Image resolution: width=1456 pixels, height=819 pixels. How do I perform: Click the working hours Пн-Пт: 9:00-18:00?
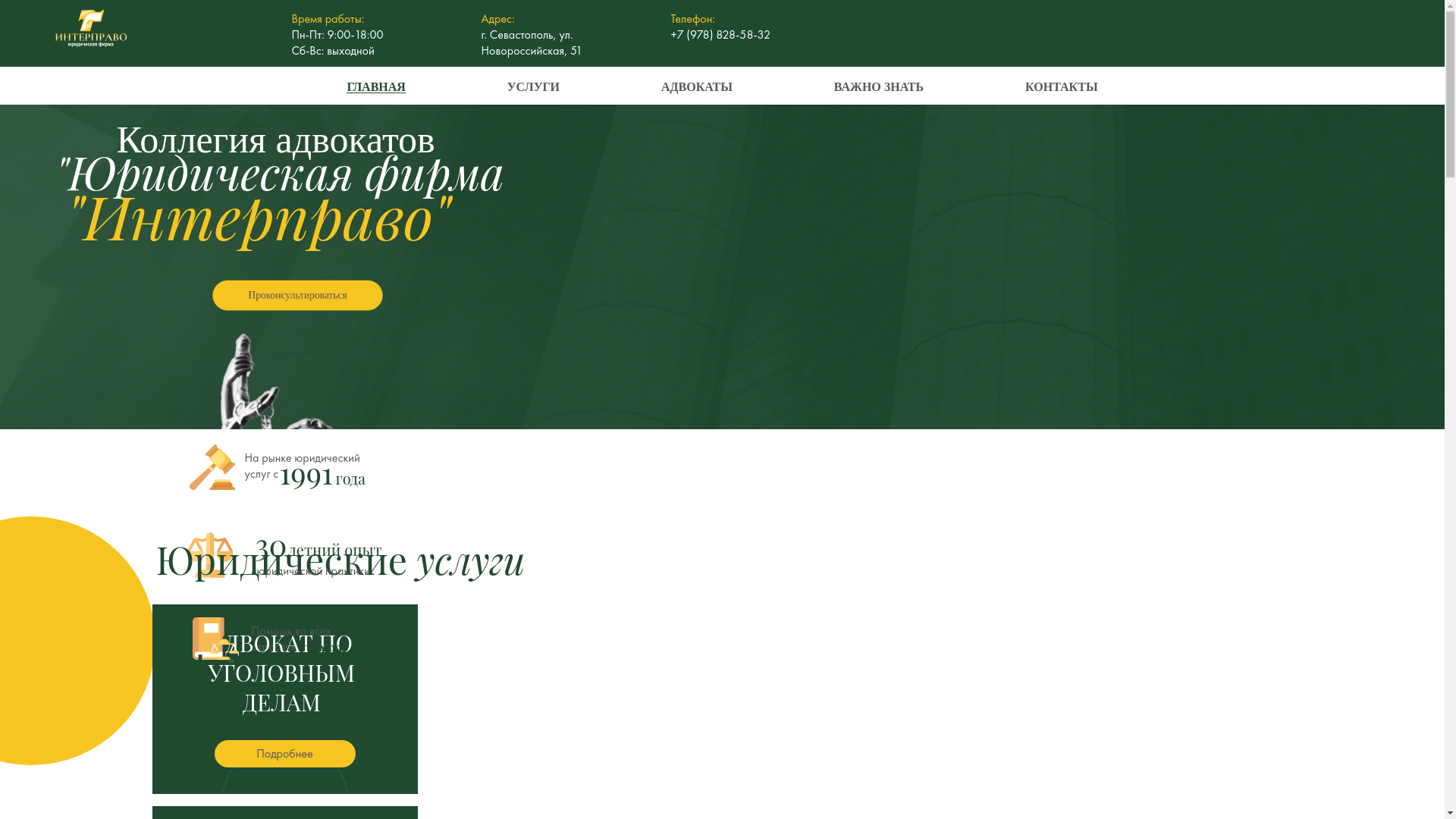pos(337,35)
